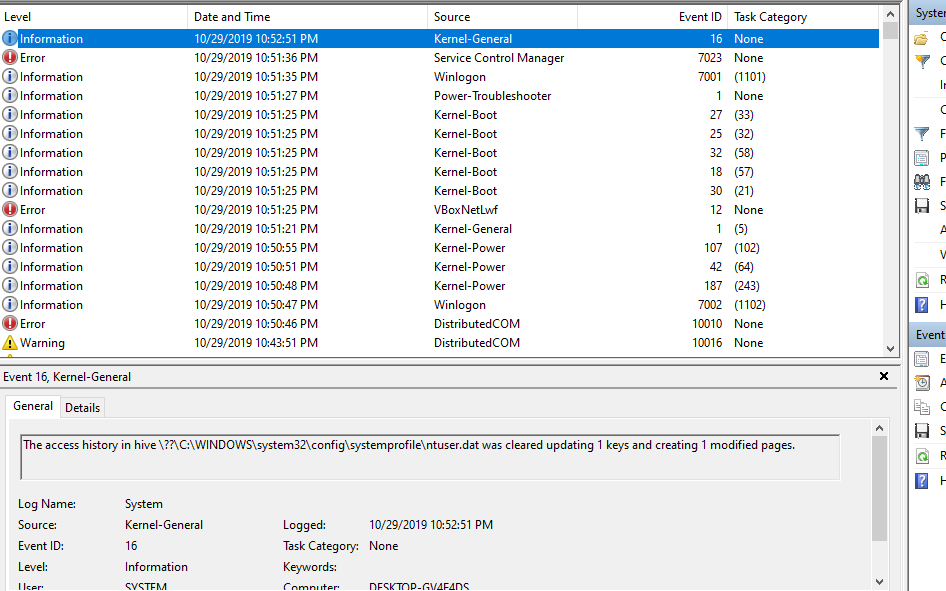Click the Filter Current Log funnel icon
946x591 pixels.
(x=922, y=134)
